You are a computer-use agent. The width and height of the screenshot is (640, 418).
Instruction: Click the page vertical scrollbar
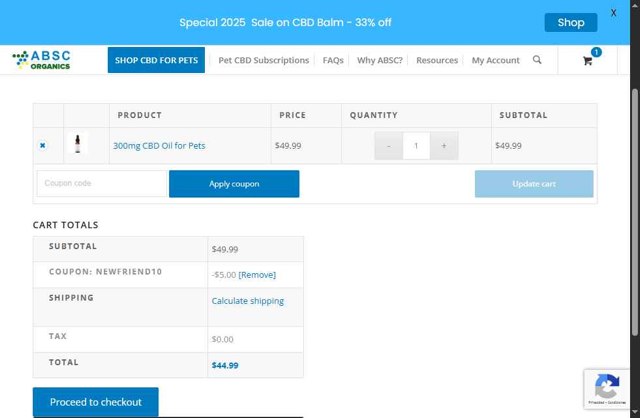click(635, 212)
